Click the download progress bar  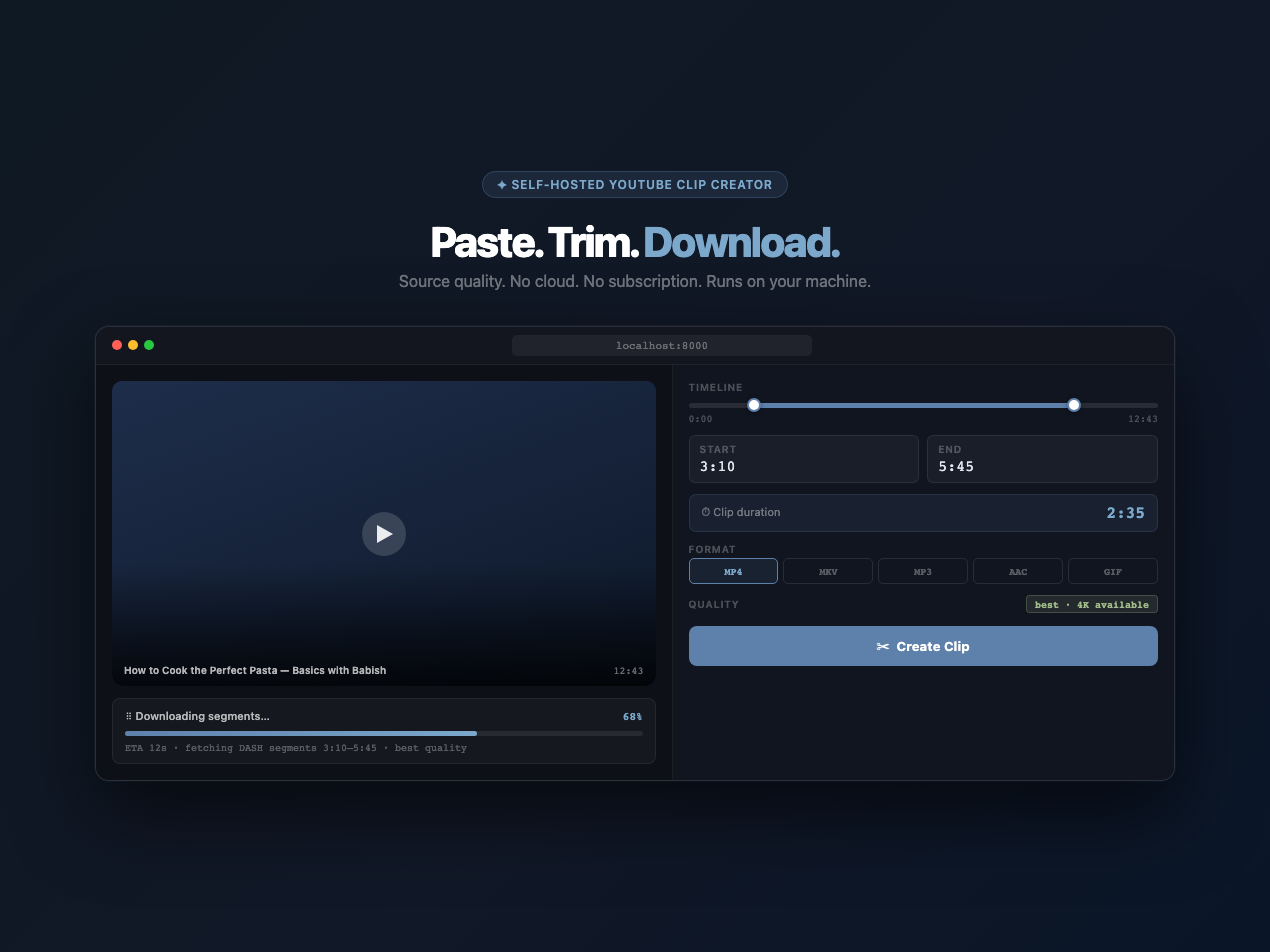tap(384, 733)
